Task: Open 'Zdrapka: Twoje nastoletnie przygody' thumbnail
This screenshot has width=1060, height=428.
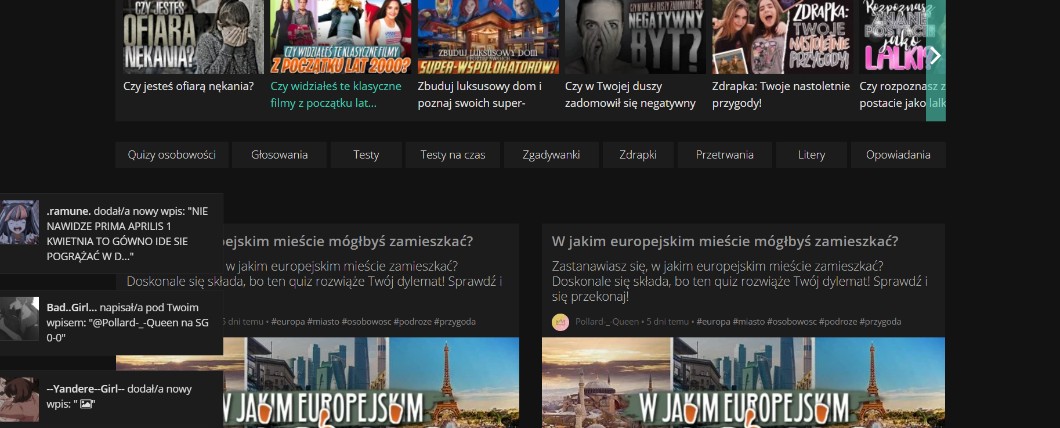Action: [781, 37]
